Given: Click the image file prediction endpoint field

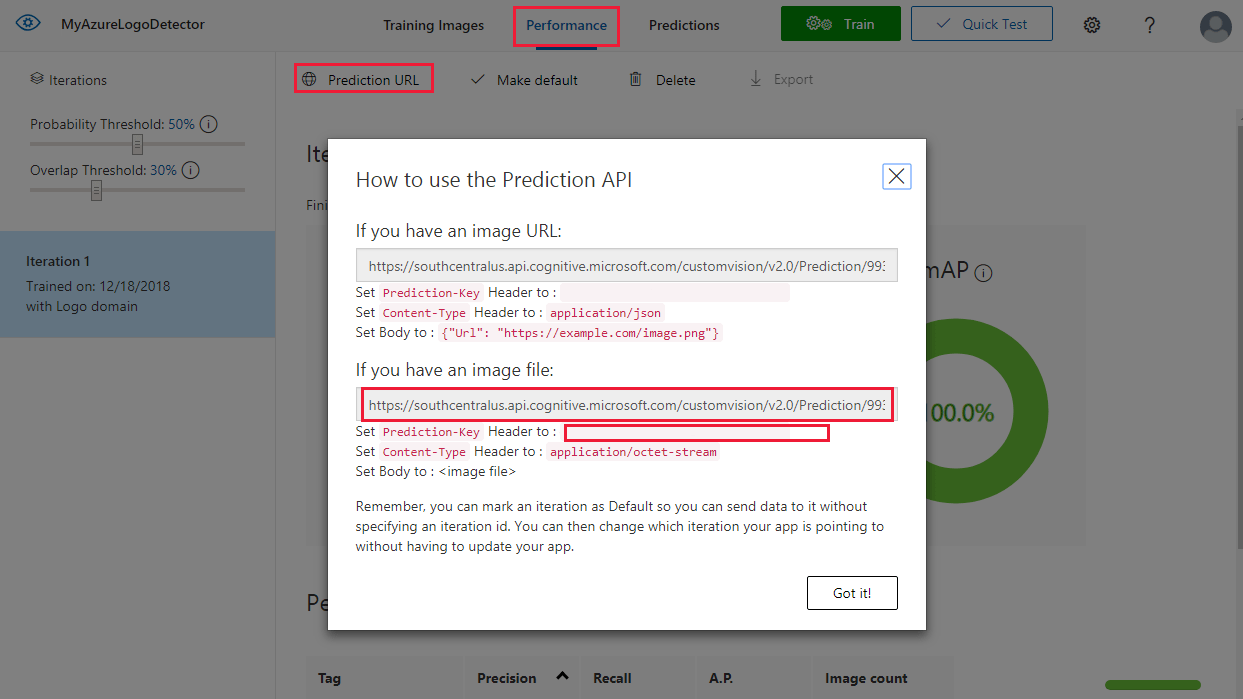Looking at the screenshot, I should point(627,405).
